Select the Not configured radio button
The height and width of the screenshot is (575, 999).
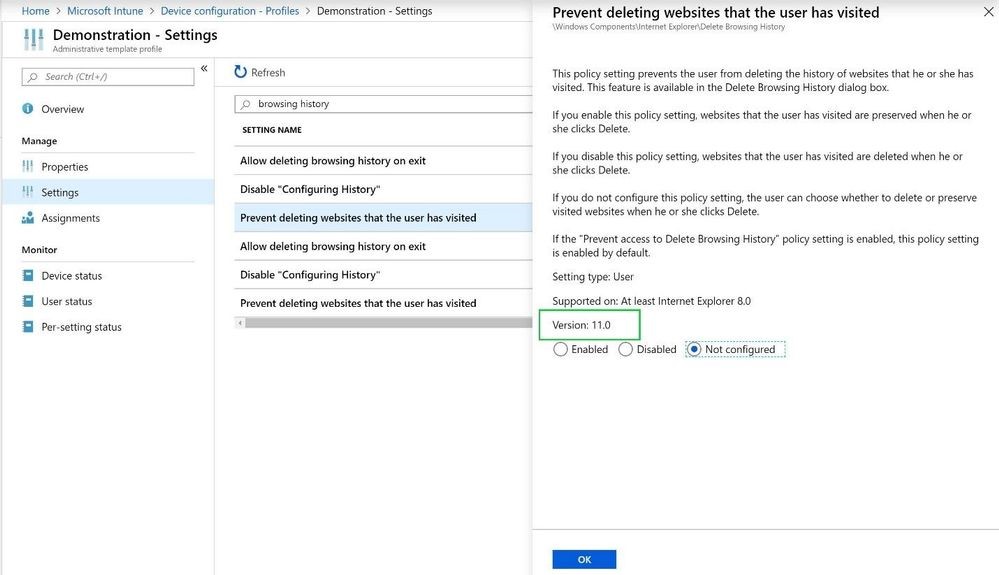click(694, 349)
